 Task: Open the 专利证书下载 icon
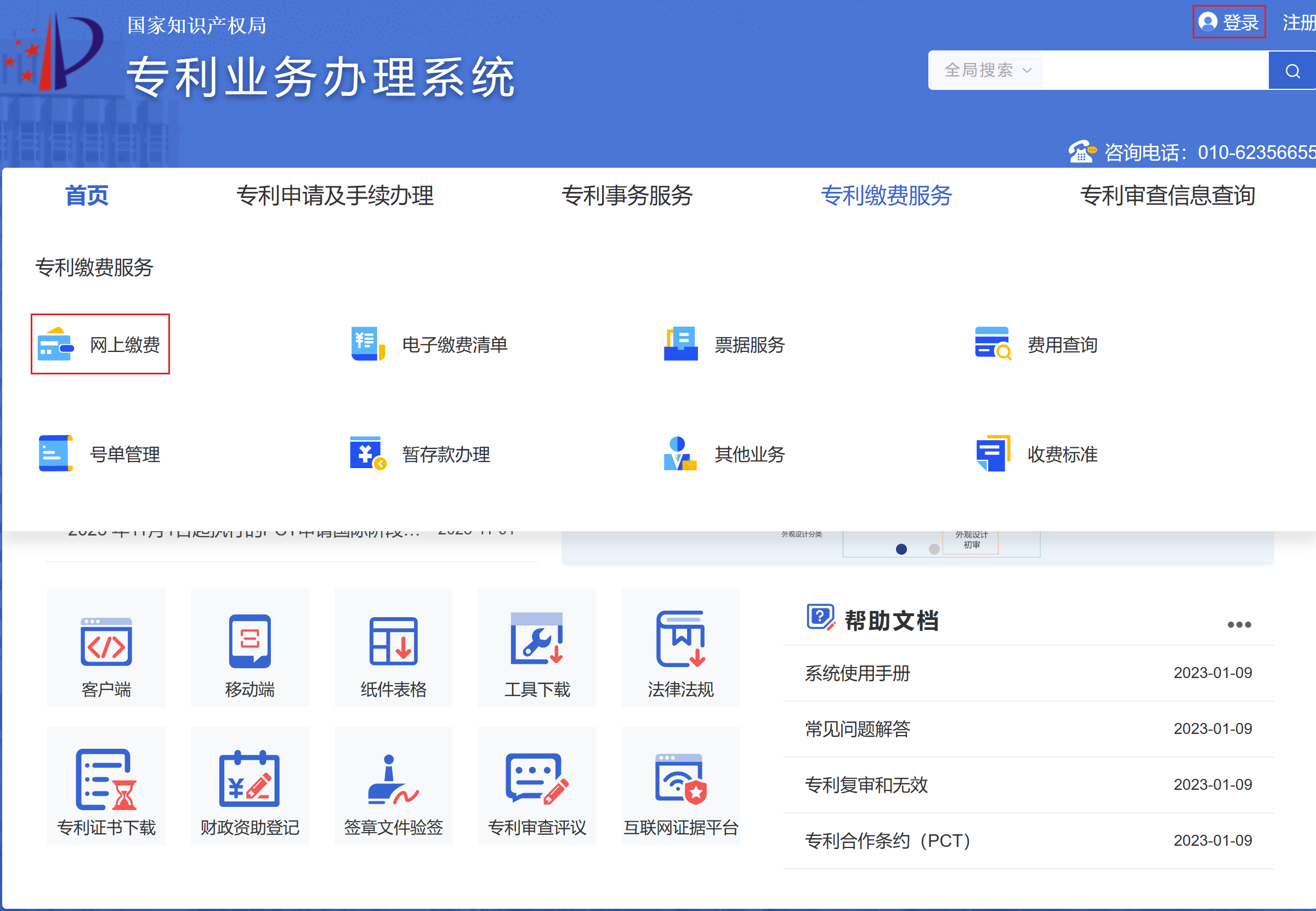(x=106, y=779)
